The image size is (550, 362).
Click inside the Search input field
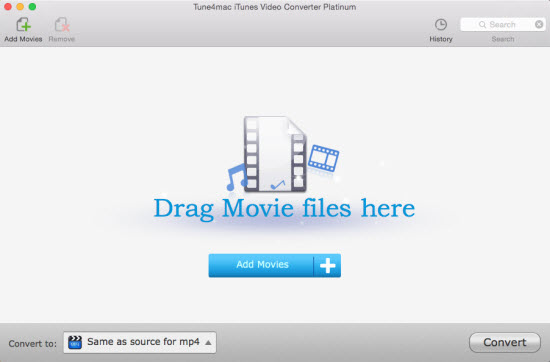click(x=503, y=25)
